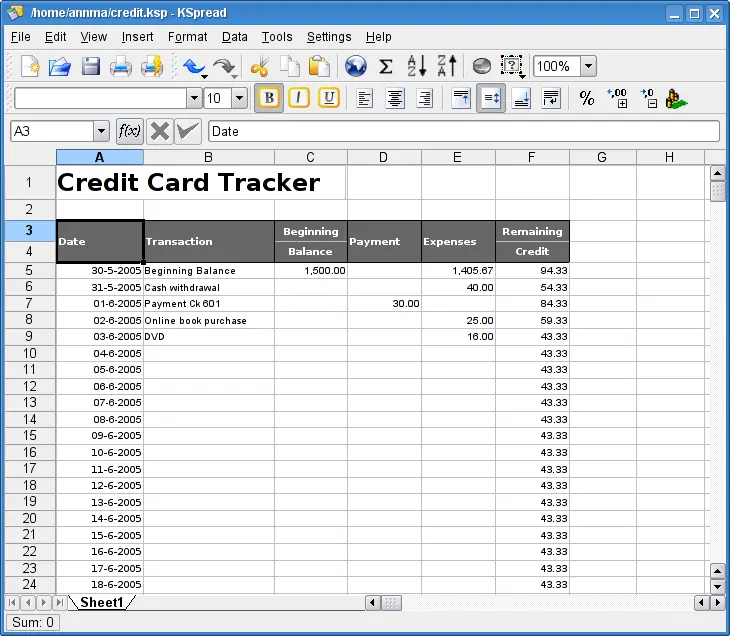Toggle Bold formatting button
730x636 pixels.
pos(269,98)
